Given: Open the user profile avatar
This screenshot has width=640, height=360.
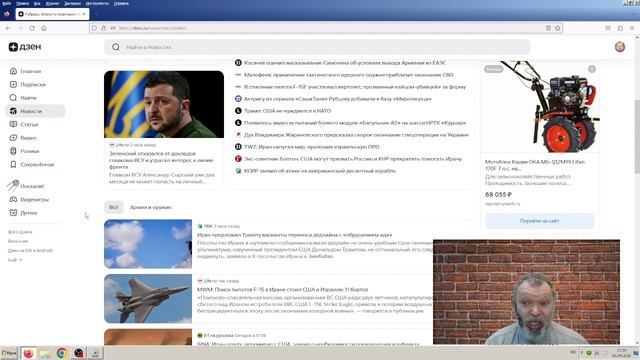Looking at the screenshot, I should click(x=620, y=47).
